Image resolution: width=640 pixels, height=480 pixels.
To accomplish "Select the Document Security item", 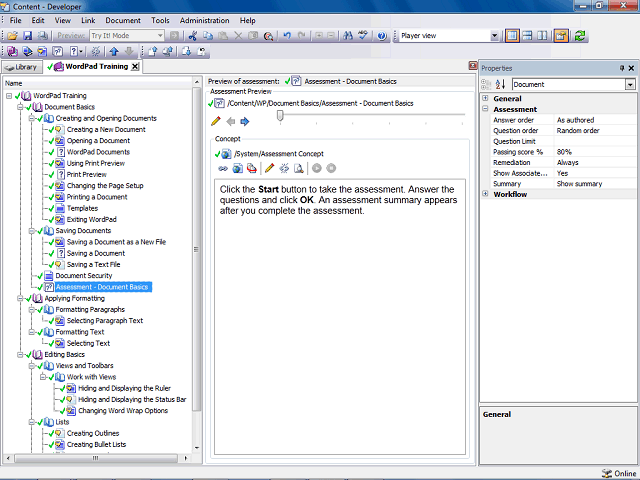I will coord(84,276).
